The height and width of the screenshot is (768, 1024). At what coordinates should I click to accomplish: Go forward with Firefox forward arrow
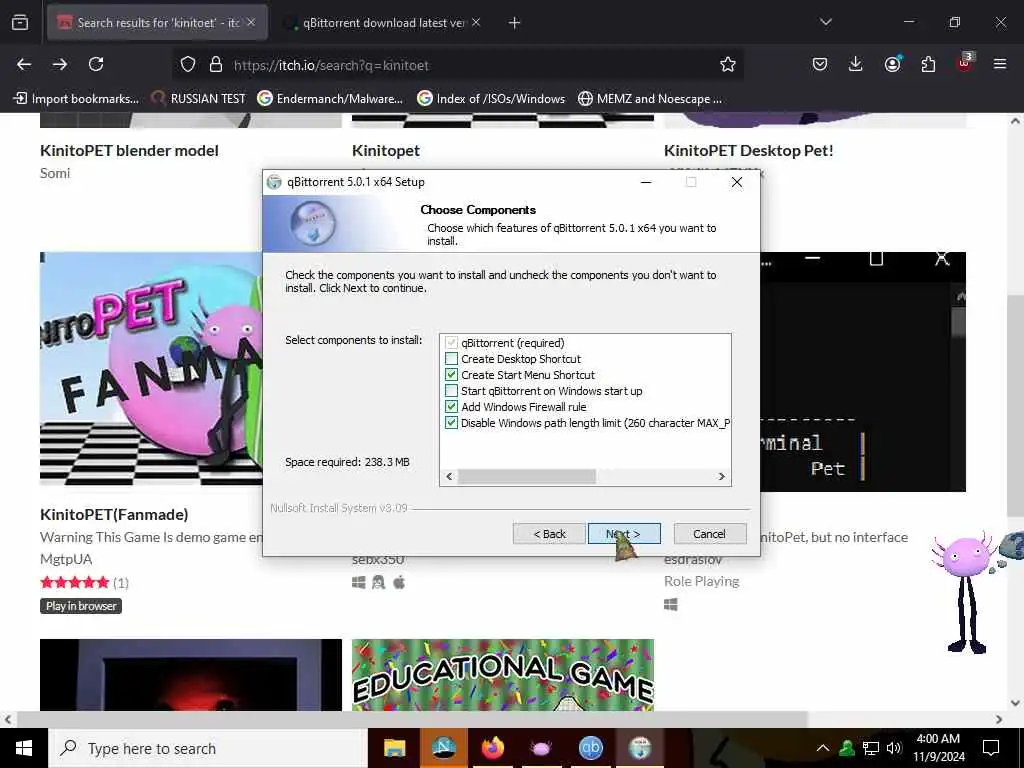click(x=59, y=64)
